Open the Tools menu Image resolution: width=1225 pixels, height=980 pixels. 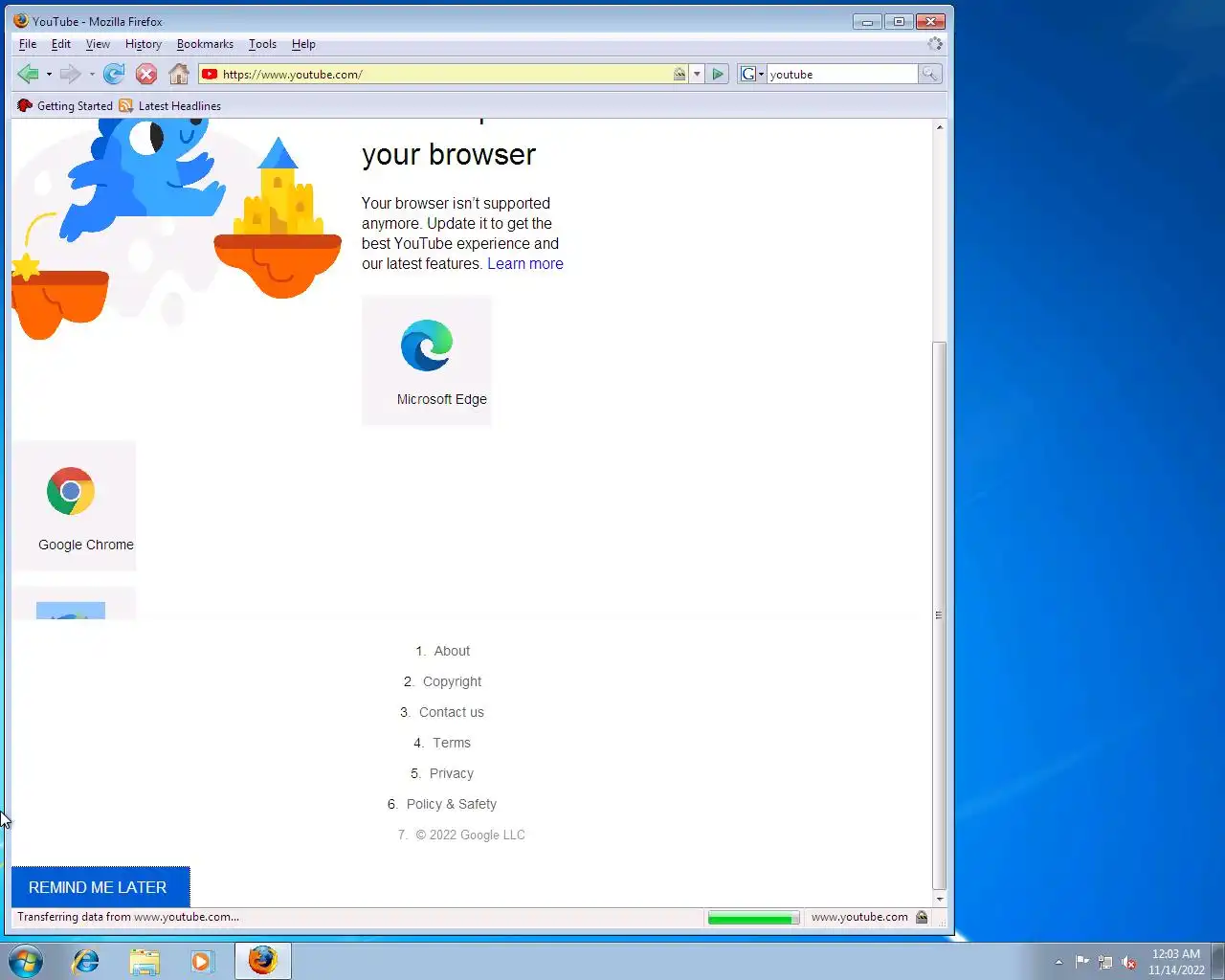[262, 44]
